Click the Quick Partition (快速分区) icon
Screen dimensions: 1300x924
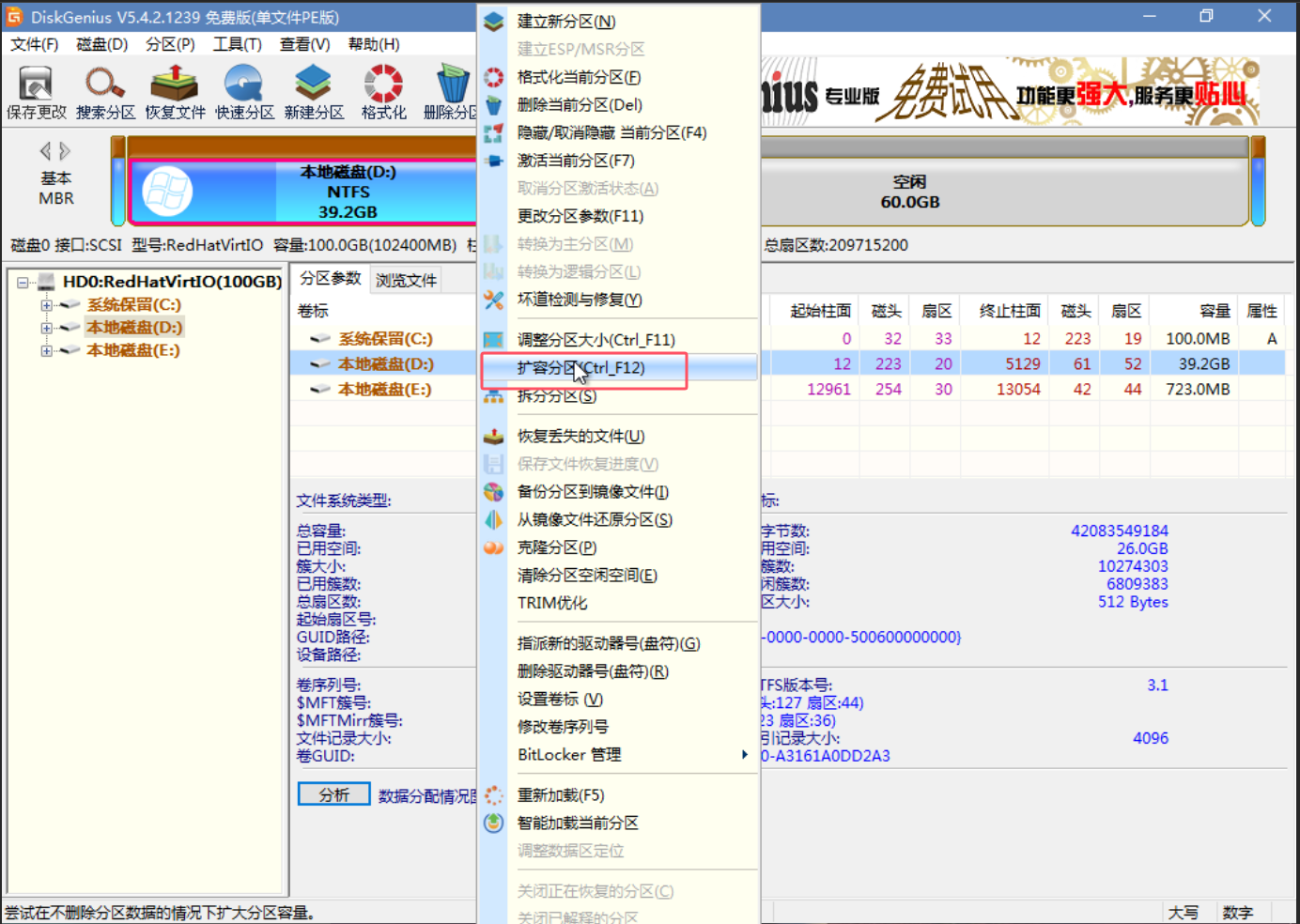point(244,92)
